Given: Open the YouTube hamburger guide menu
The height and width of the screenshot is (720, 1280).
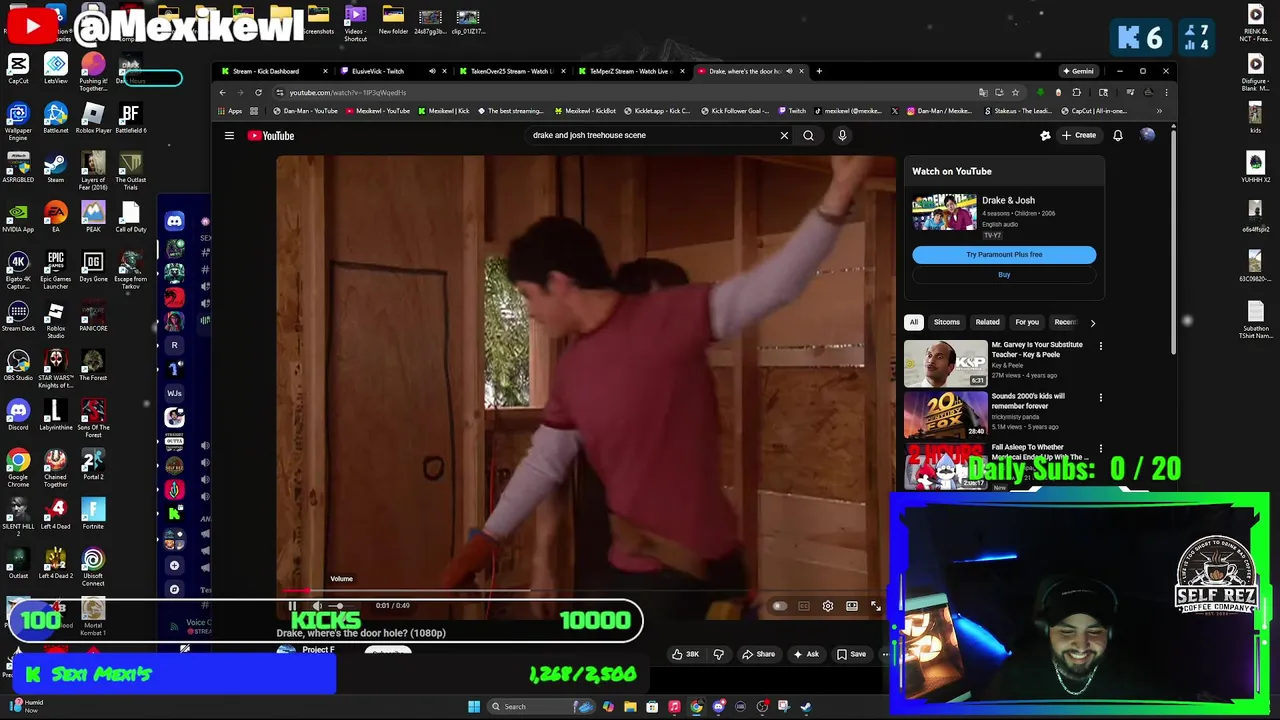Looking at the screenshot, I should 229,135.
